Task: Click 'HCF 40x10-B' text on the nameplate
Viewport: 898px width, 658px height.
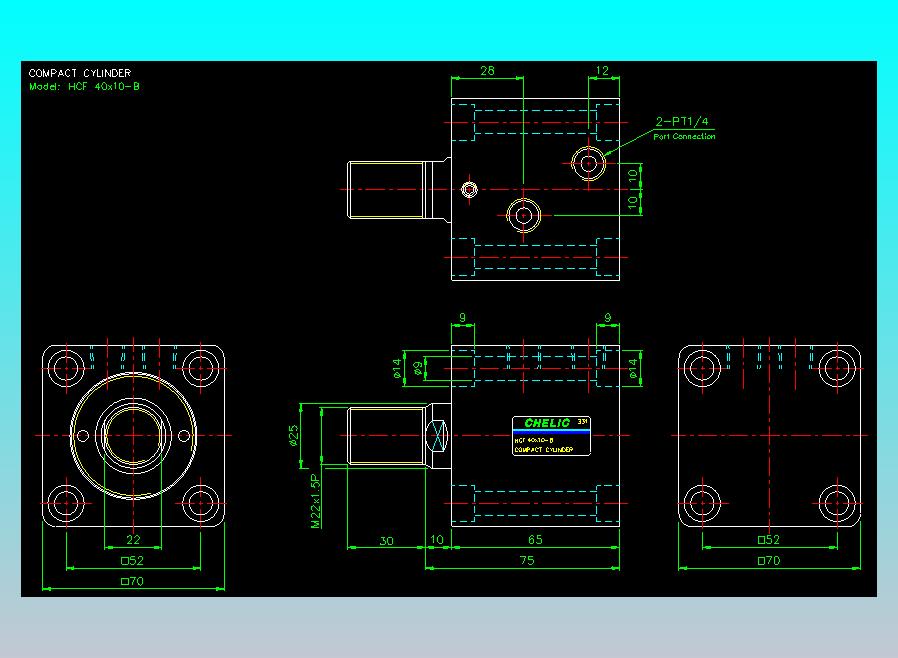Action: [534, 440]
